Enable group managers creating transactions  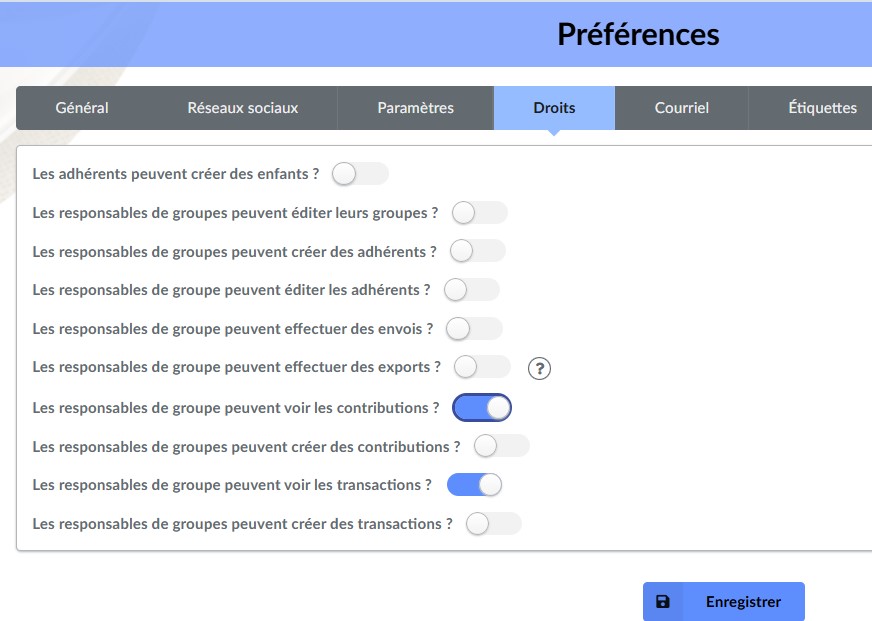pos(494,524)
